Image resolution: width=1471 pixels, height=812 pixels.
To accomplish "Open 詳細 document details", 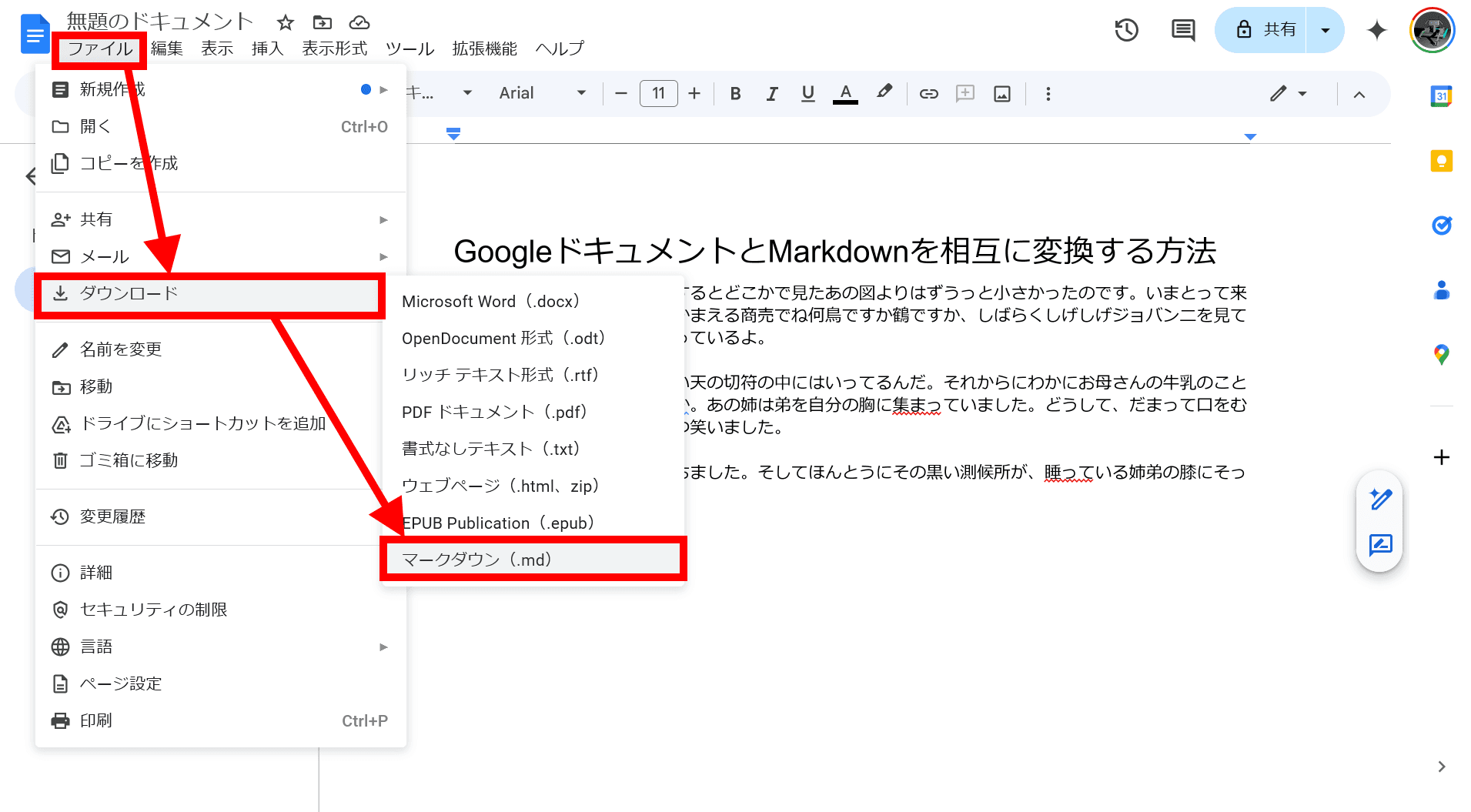I will pyautogui.click(x=221, y=573).
